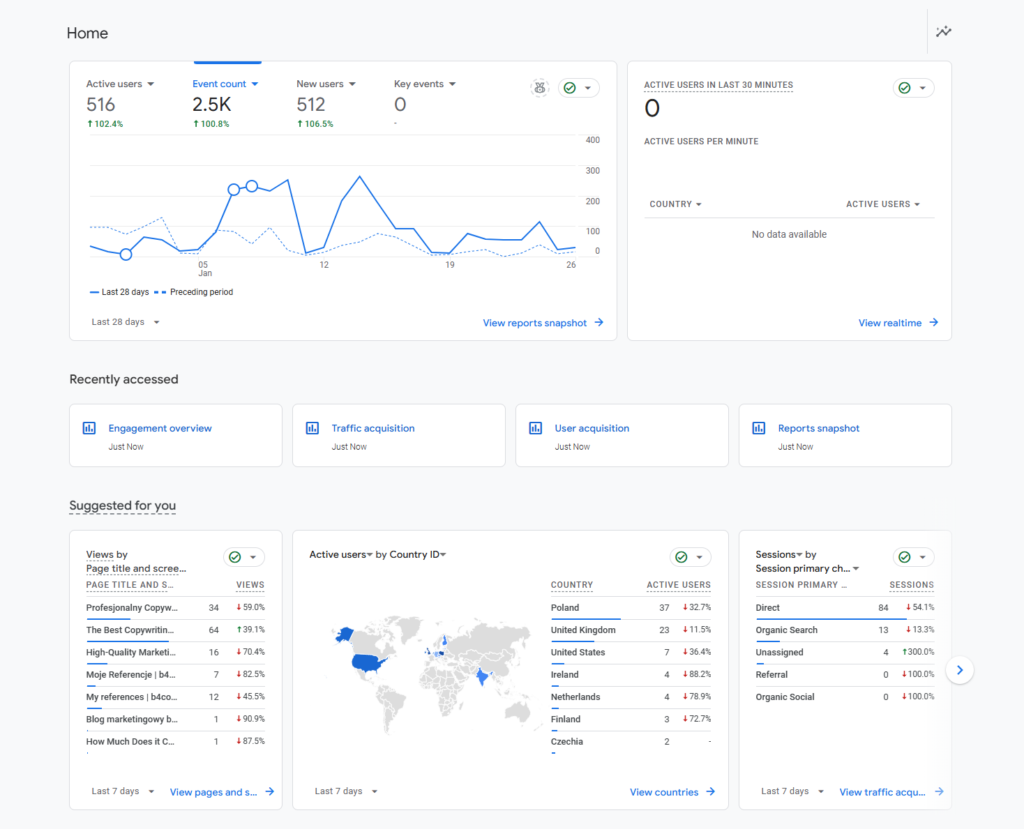1024x829 pixels.
Task: Select the New users metric tab
Action: pyautogui.click(x=325, y=84)
